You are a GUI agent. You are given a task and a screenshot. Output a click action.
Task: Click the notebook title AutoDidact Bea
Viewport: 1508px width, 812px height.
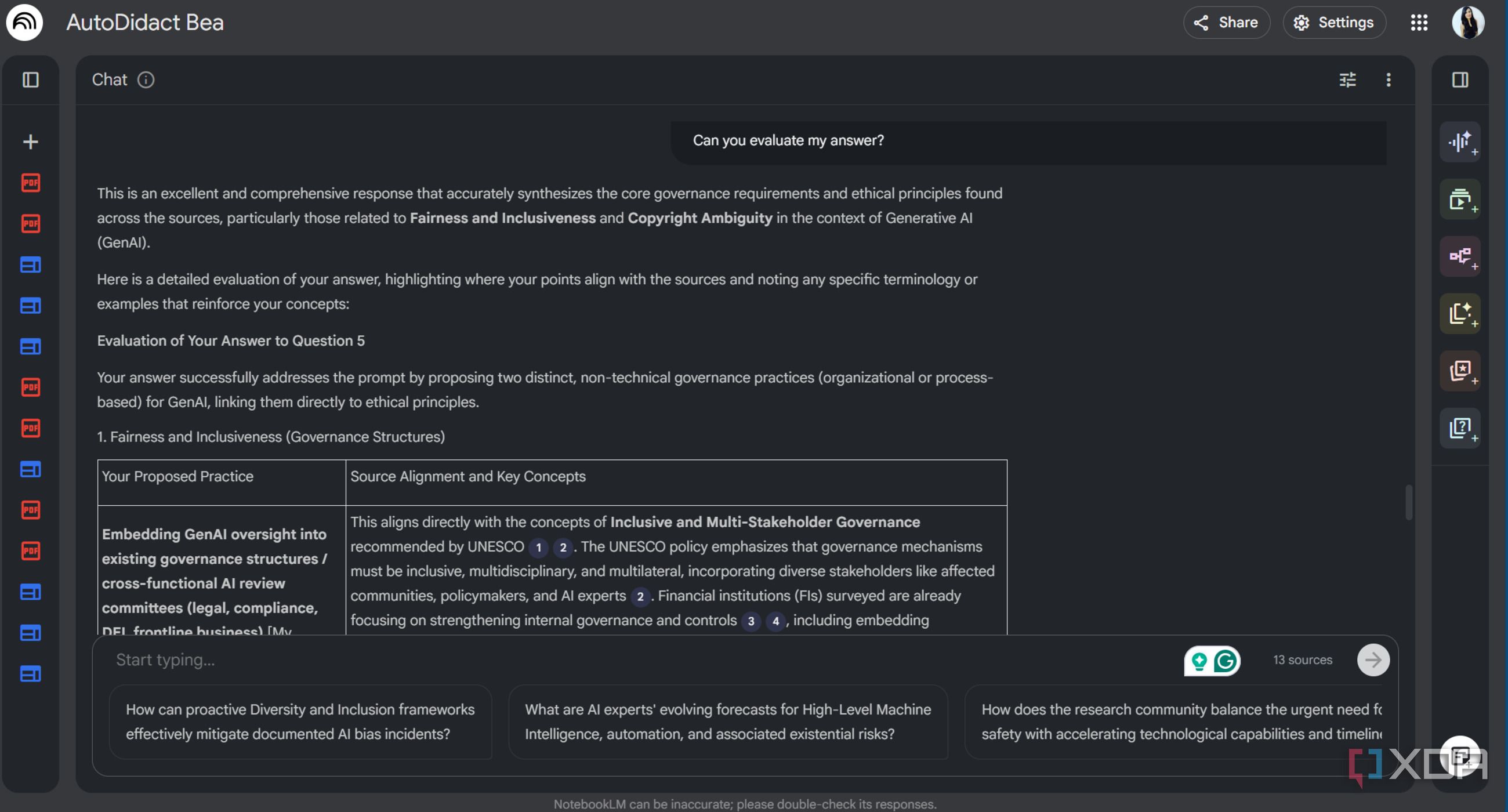tap(144, 22)
